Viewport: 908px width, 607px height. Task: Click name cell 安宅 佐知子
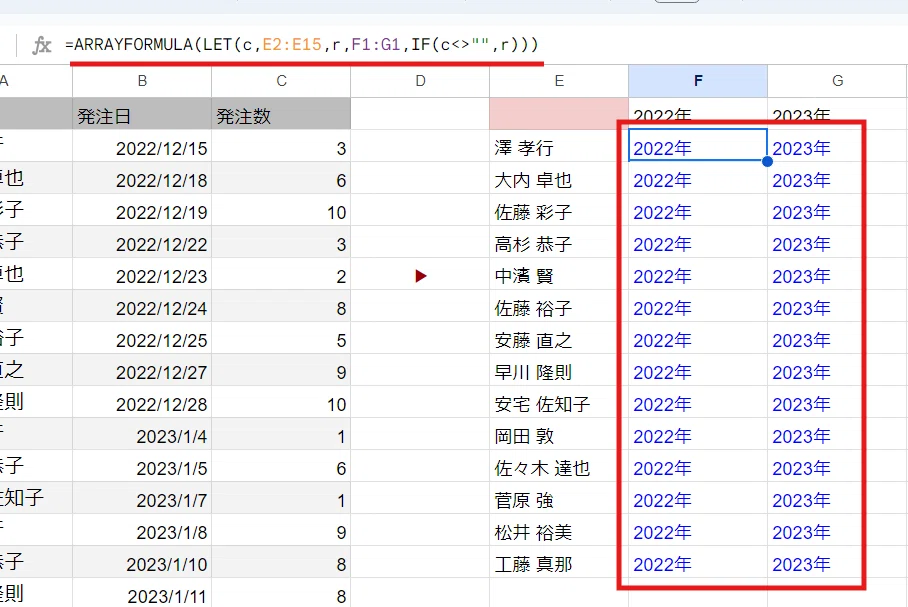(559, 402)
